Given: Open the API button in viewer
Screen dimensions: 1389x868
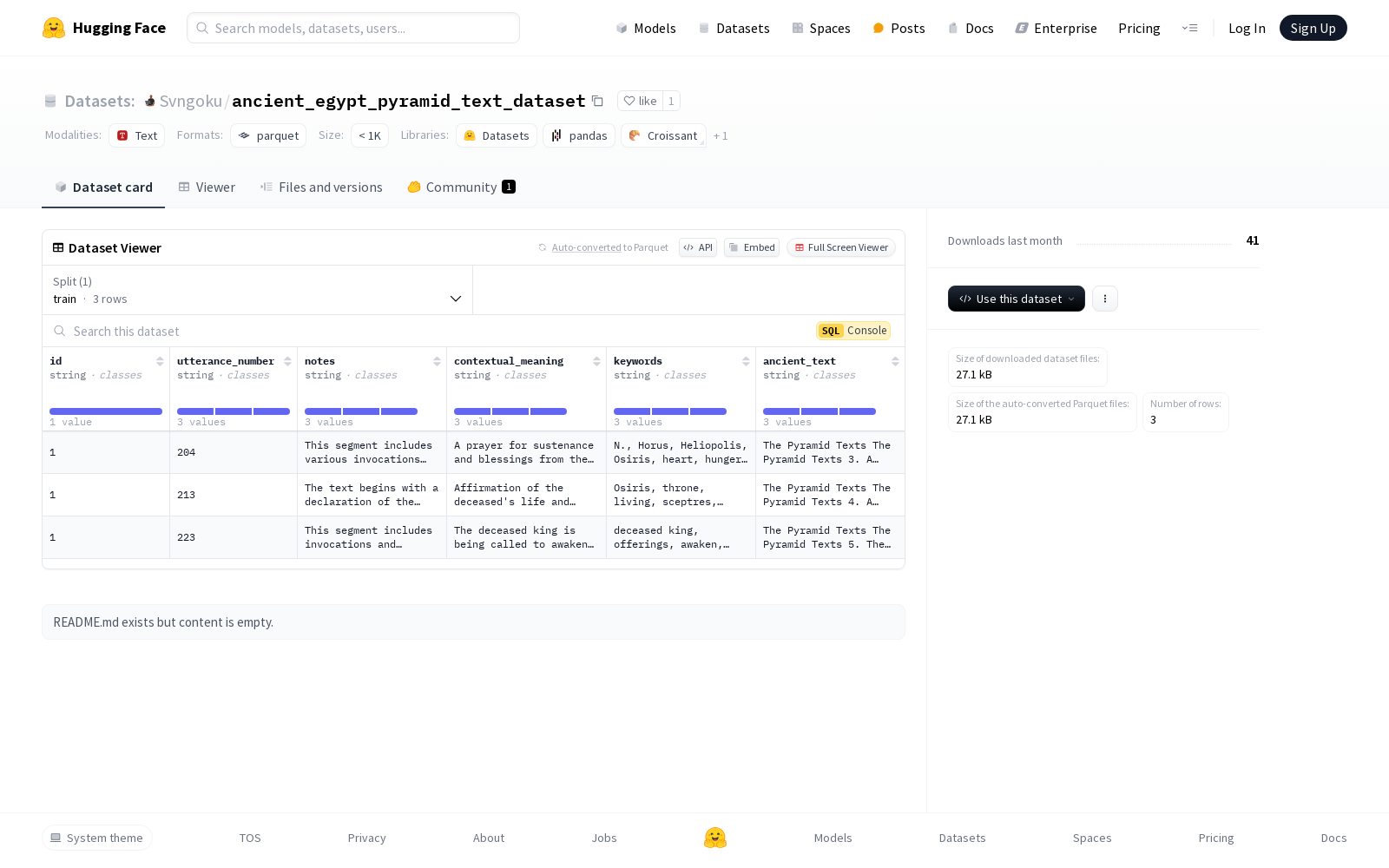Looking at the screenshot, I should click(x=698, y=247).
